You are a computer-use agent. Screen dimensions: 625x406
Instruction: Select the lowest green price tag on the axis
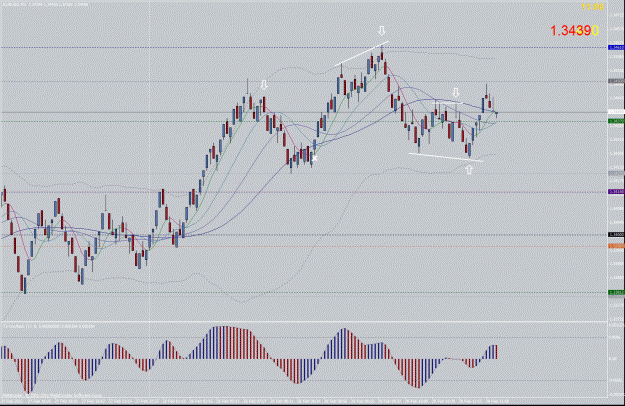616,292
